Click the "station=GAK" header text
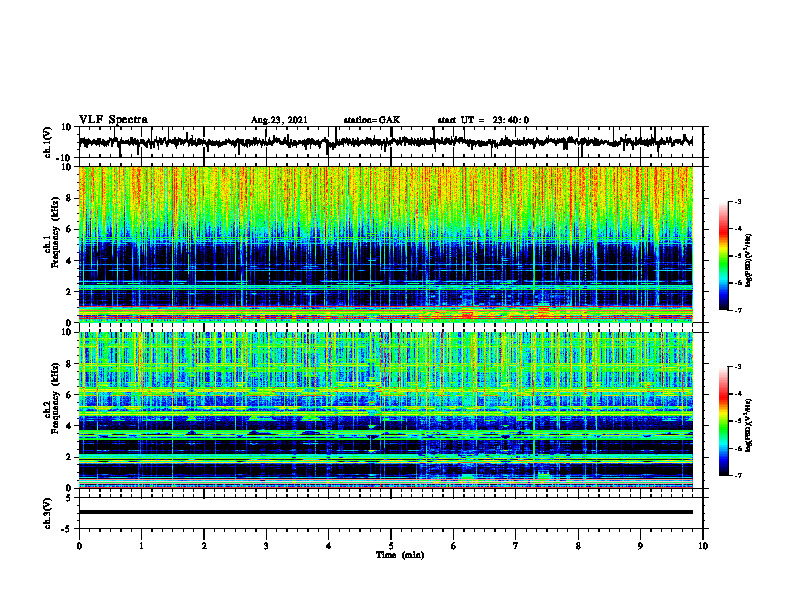This screenshot has height=612, width=792. (x=372, y=120)
